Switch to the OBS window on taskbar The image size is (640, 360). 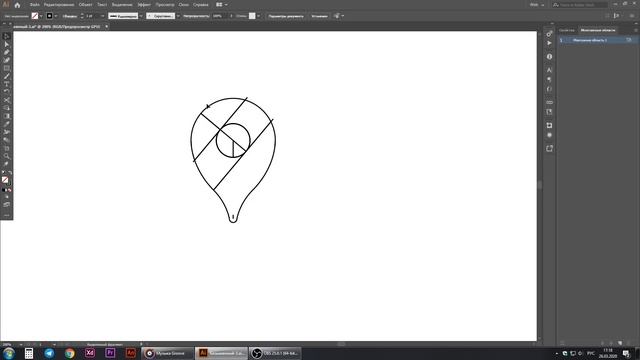[x=275, y=353]
